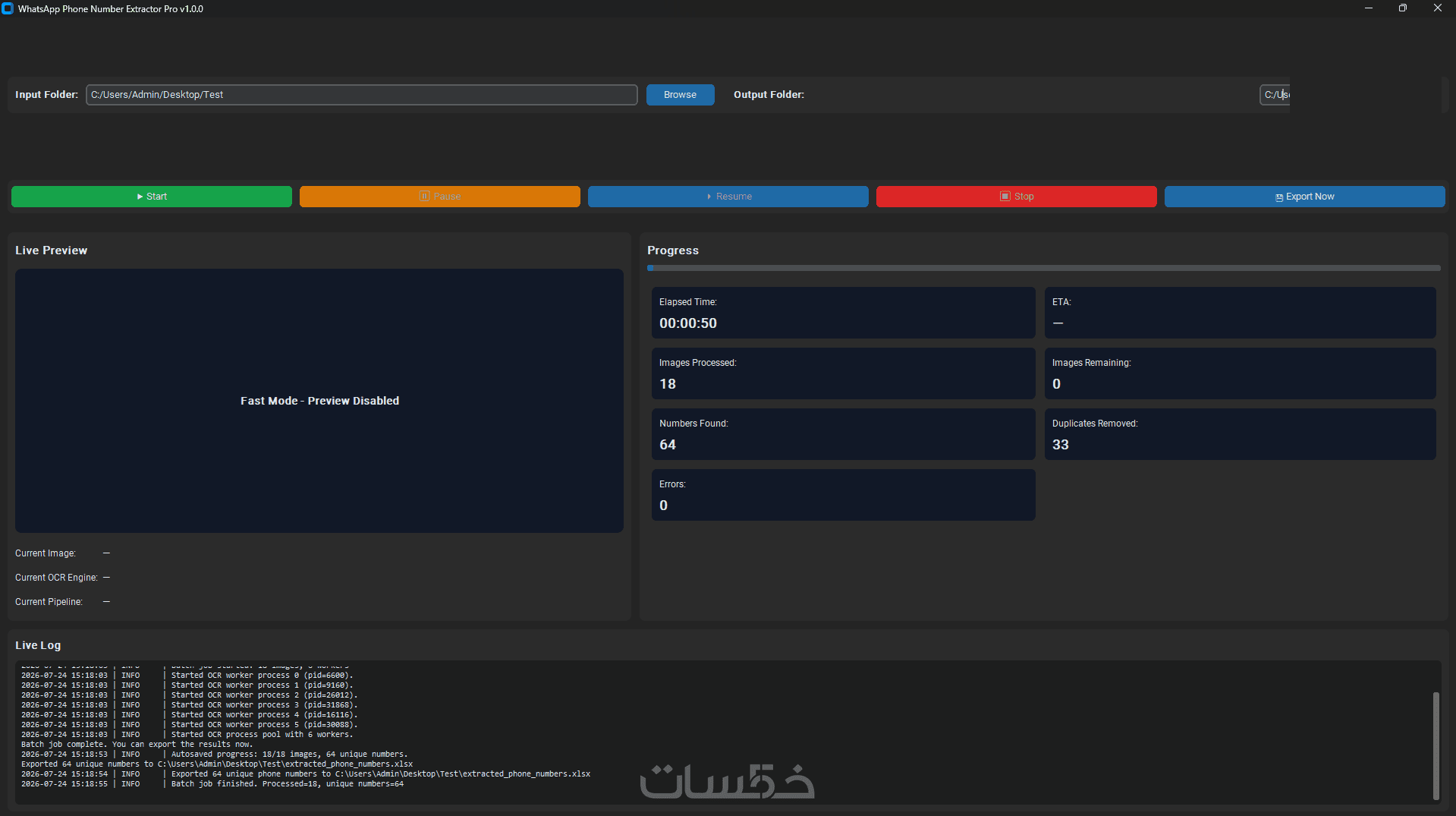The image size is (1456, 816).
Task: Edit the Input Folder path field
Action: pos(362,95)
